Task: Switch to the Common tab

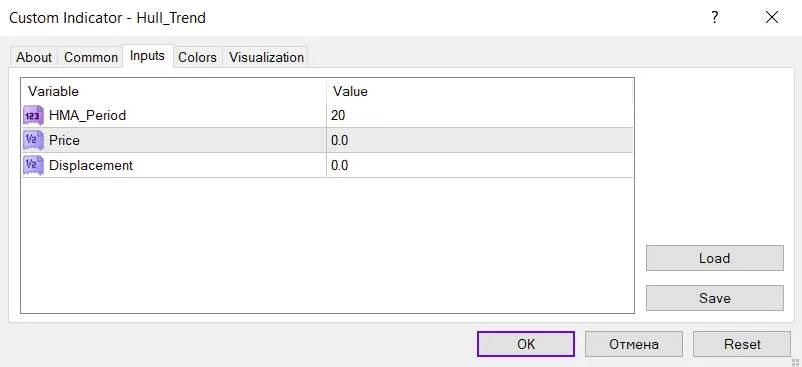Action: [91, 57]
